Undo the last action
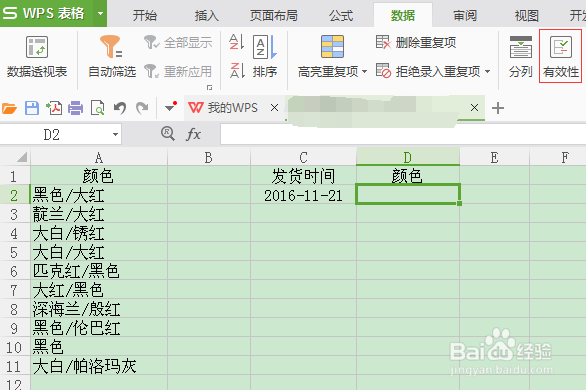This screenshot has width=586, height=390. [x=120, y=108]
